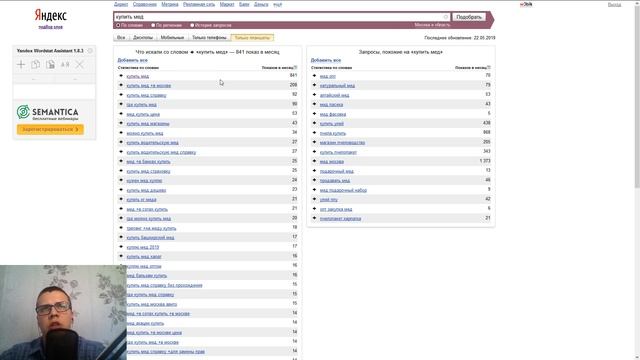Switch to the «Только планшеты» tab
Screen dimensions: 640x360
coord(252,38)
